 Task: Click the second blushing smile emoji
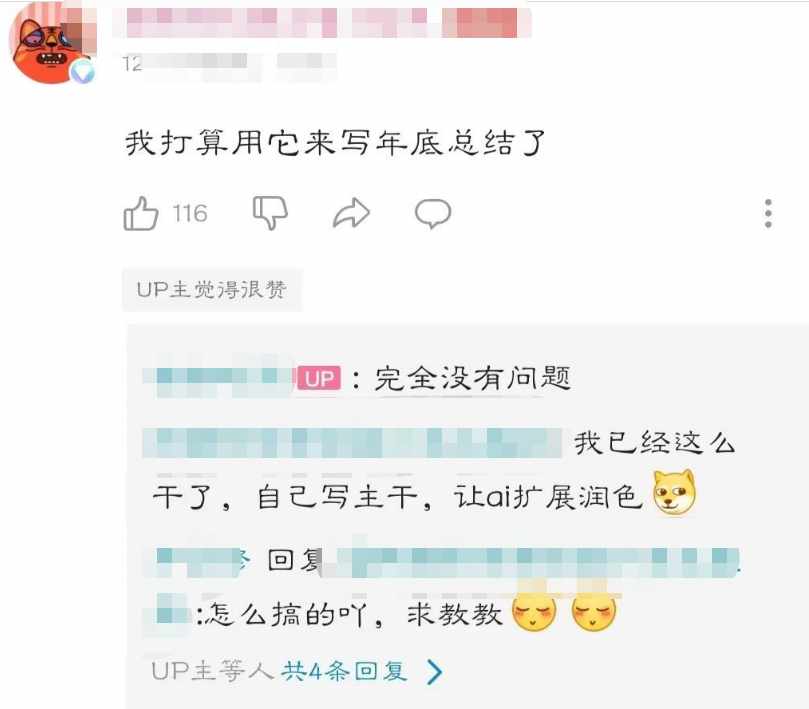click(x=594, y=613)
